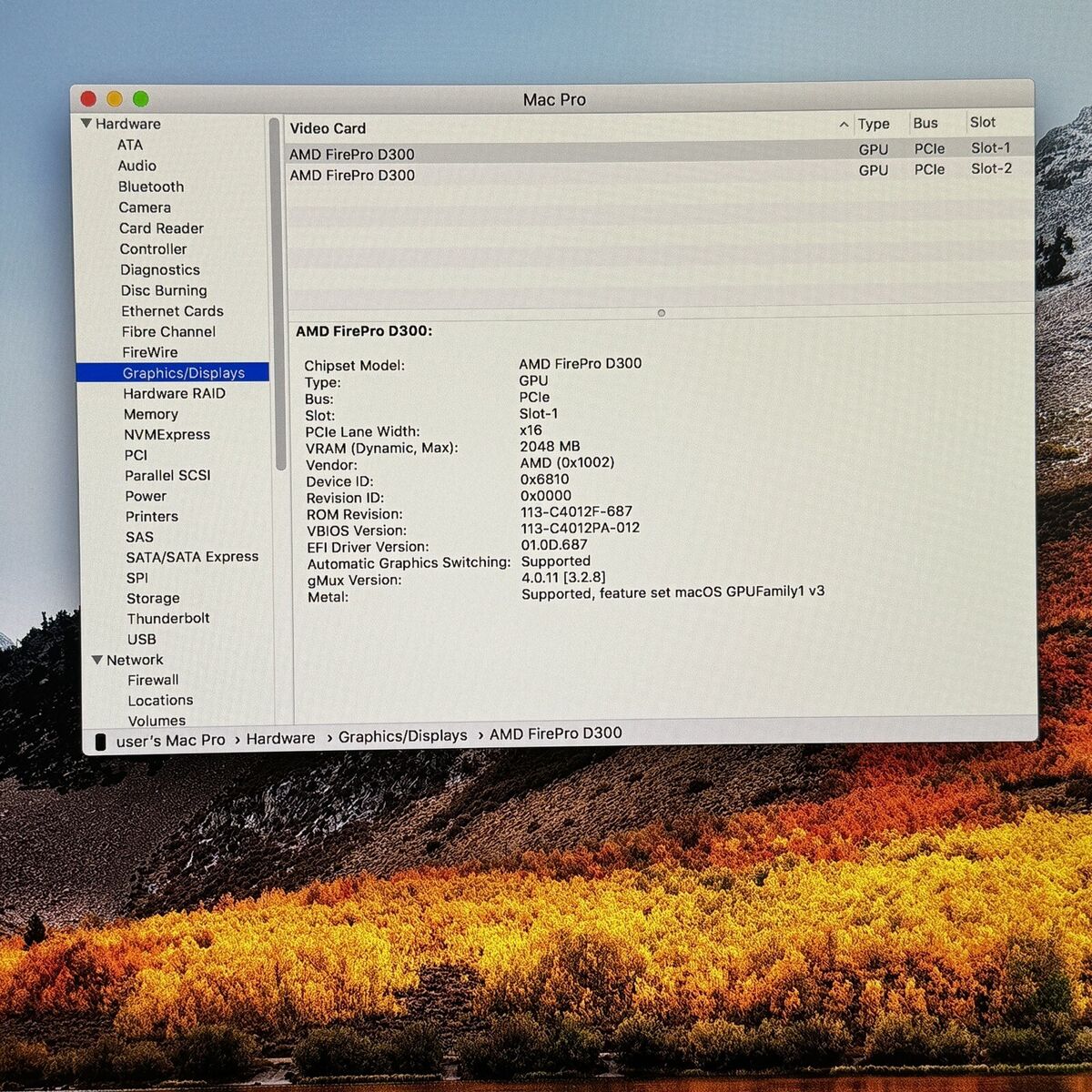Image resolution: width=1092 pixels, height=1092 pixels.
Task: Click Graphics/Displays in the path bar
Action: [402, 735]
